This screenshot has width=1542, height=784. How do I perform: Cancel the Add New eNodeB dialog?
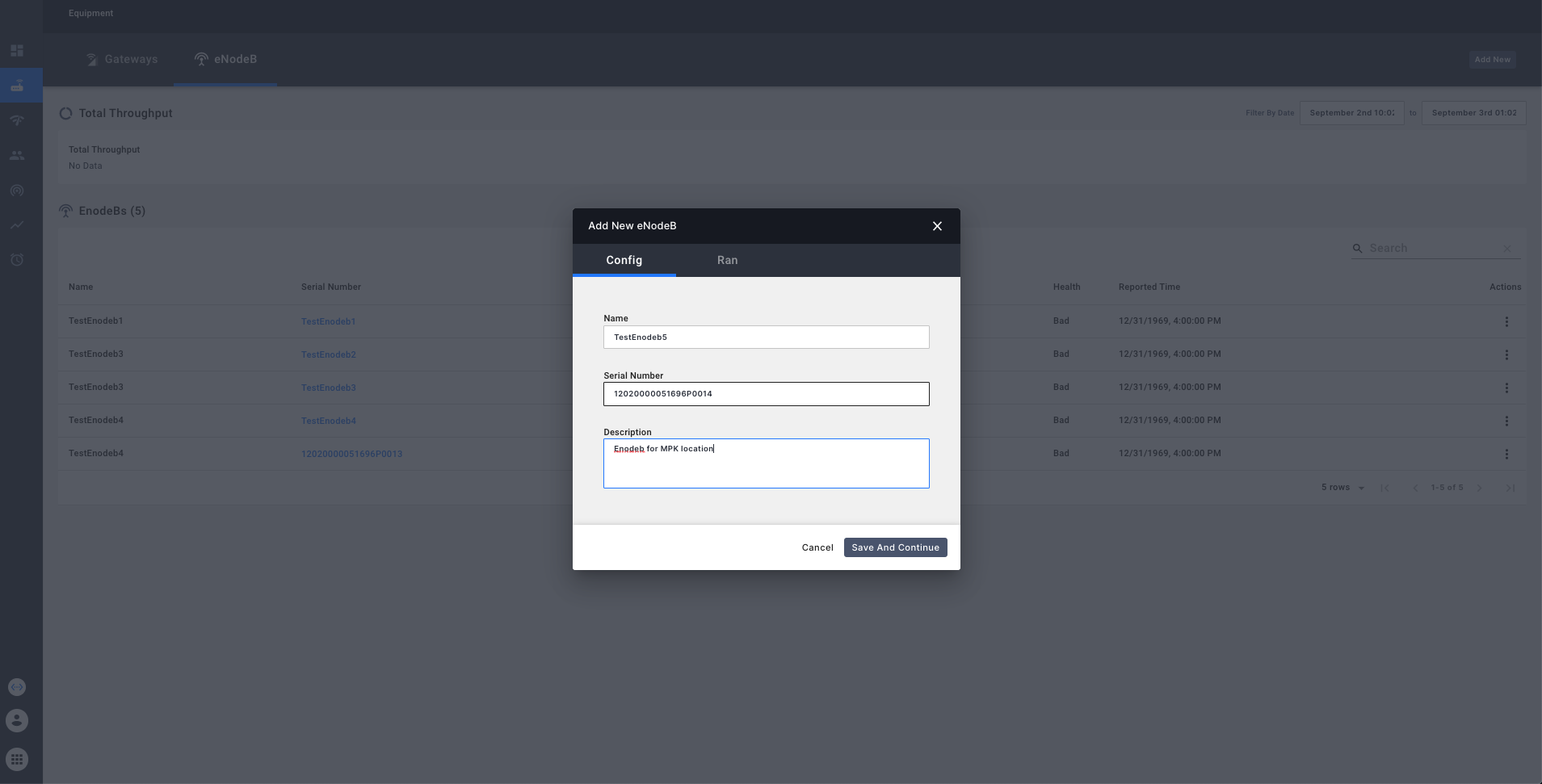point(817,547)
